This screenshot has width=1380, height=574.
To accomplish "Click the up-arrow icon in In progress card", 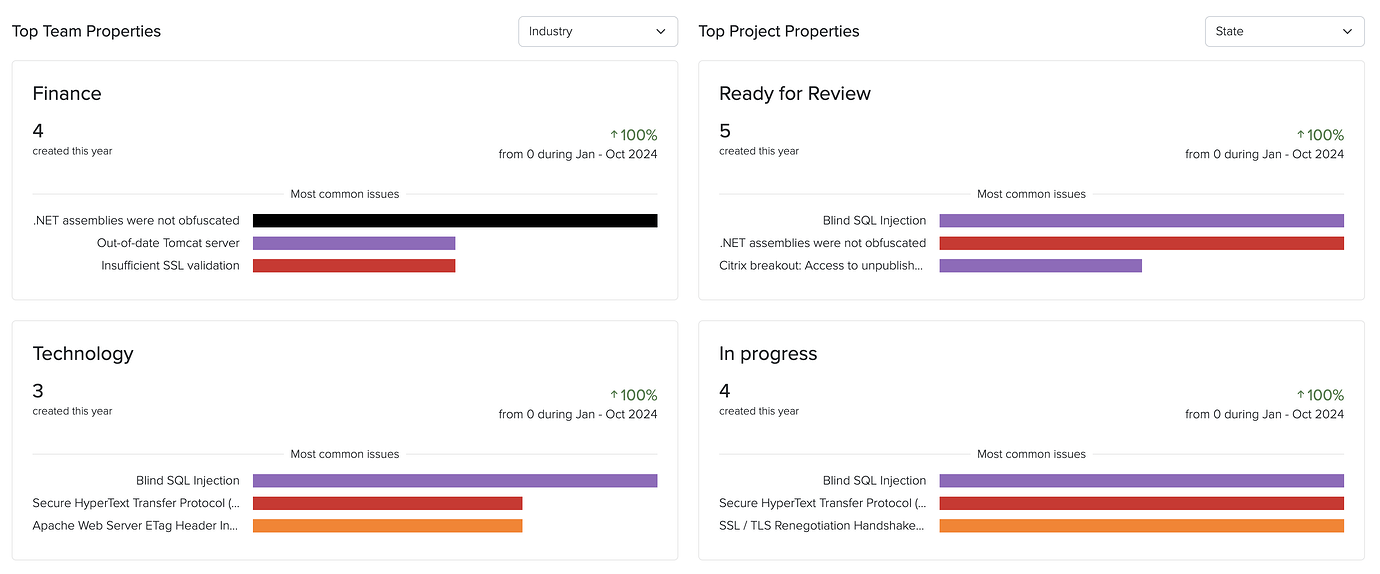I will (x=1301, y=395).
